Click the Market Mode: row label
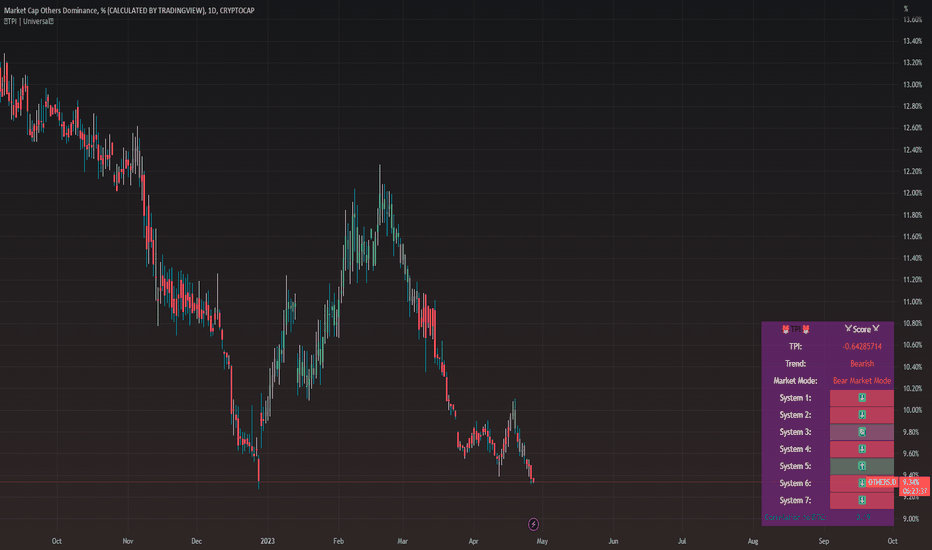 click(795, 381)
